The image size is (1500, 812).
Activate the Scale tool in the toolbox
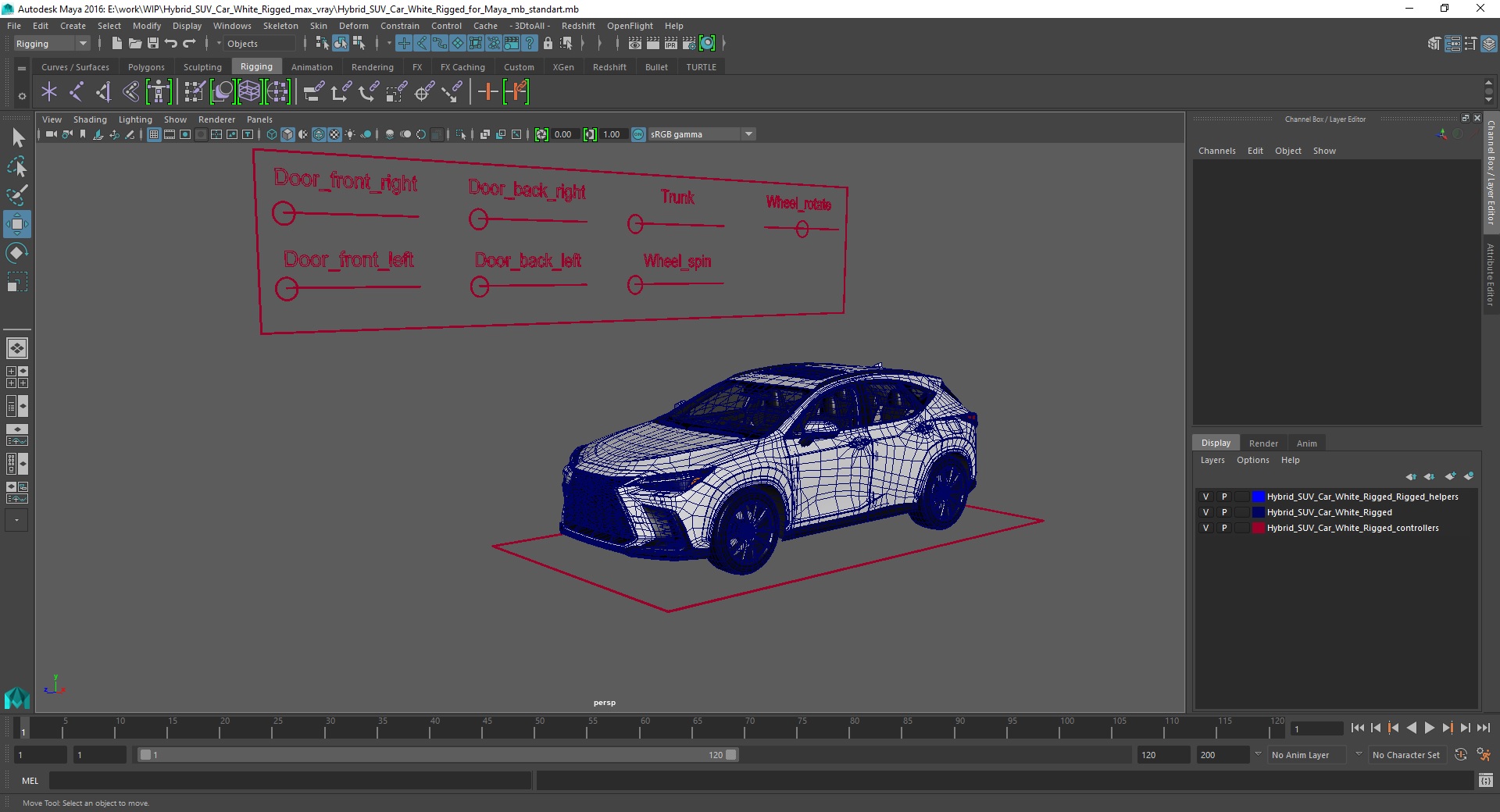coord(17,281)
